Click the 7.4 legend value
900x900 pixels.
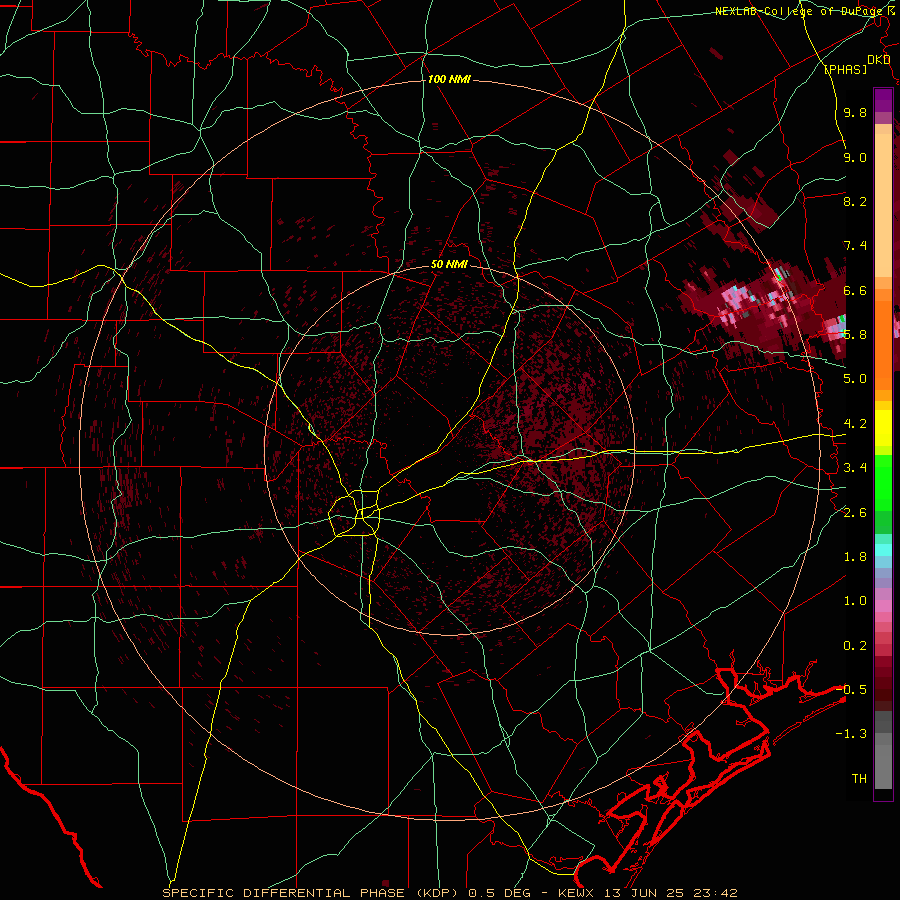point(855,246)
